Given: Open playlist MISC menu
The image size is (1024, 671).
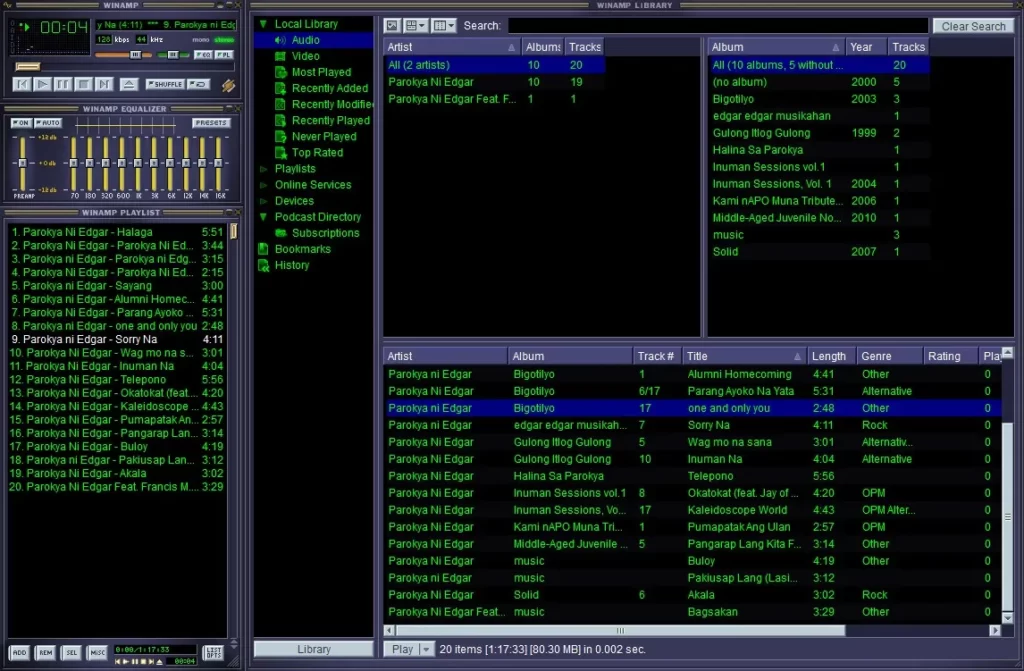Looking at the screenshot, I should 97,652.
